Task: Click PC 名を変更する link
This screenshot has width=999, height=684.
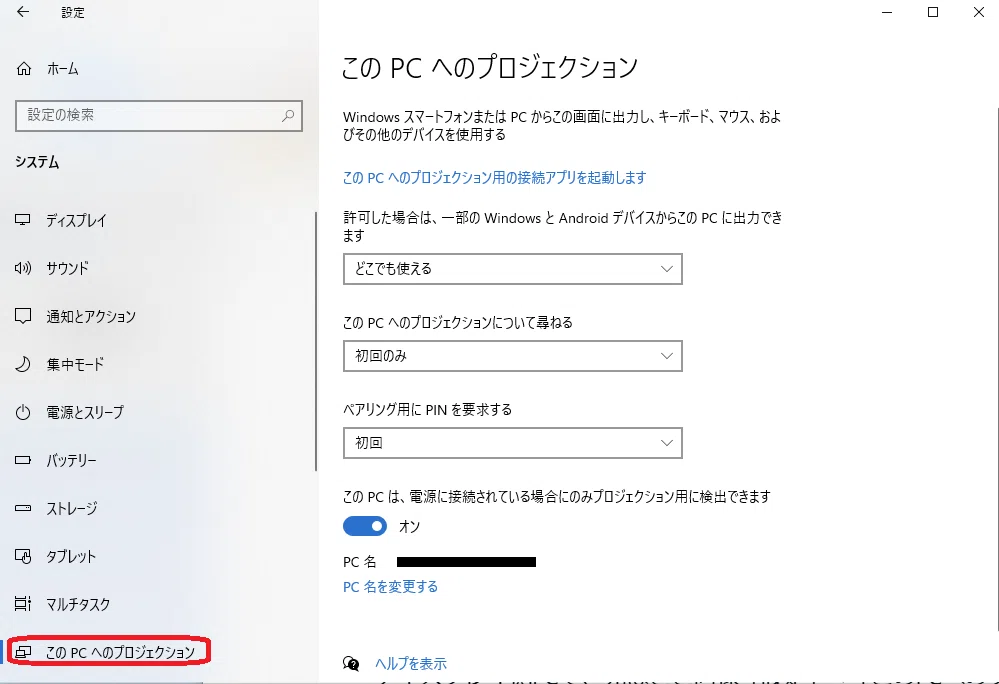Action: click(391, 587)
